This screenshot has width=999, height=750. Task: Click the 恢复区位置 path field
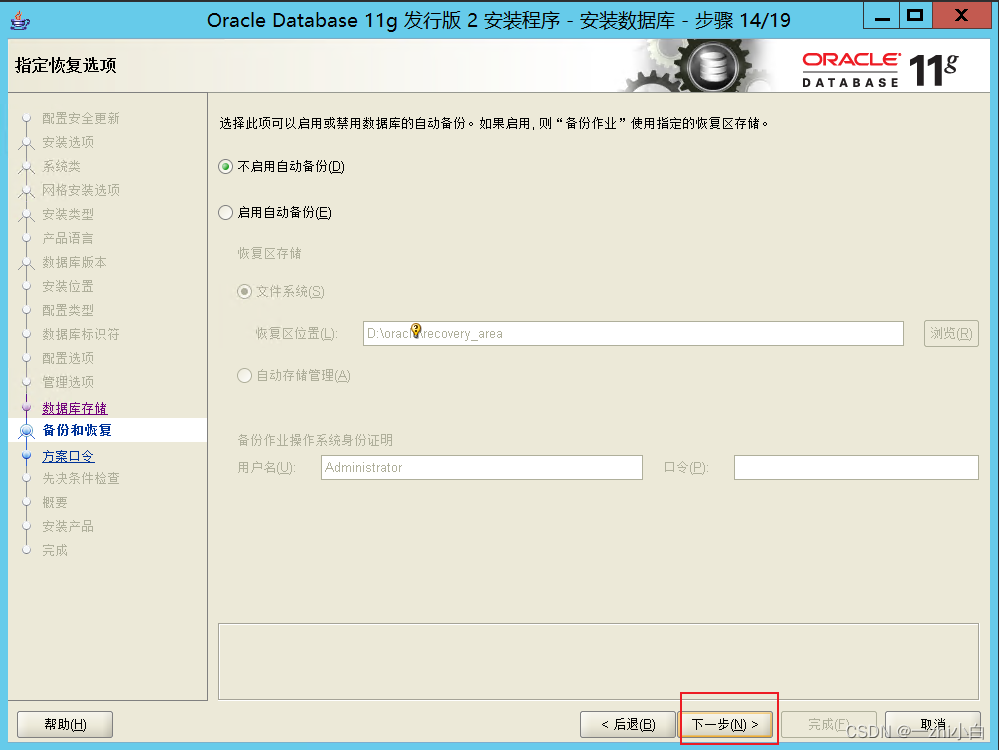tap(633, 333)
